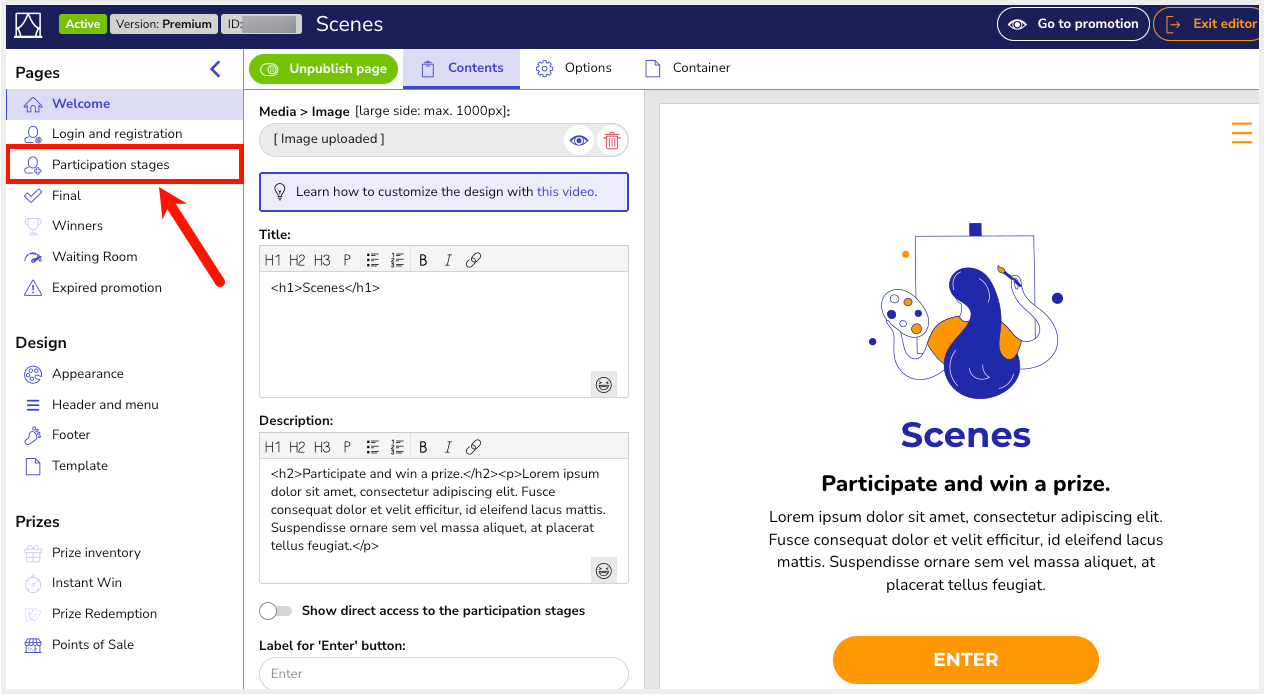Collapse the Pages sidebar with the chevron
The width and height of the screenshot is (1264, 695).
pyautogui.click(x=215, y=70)
